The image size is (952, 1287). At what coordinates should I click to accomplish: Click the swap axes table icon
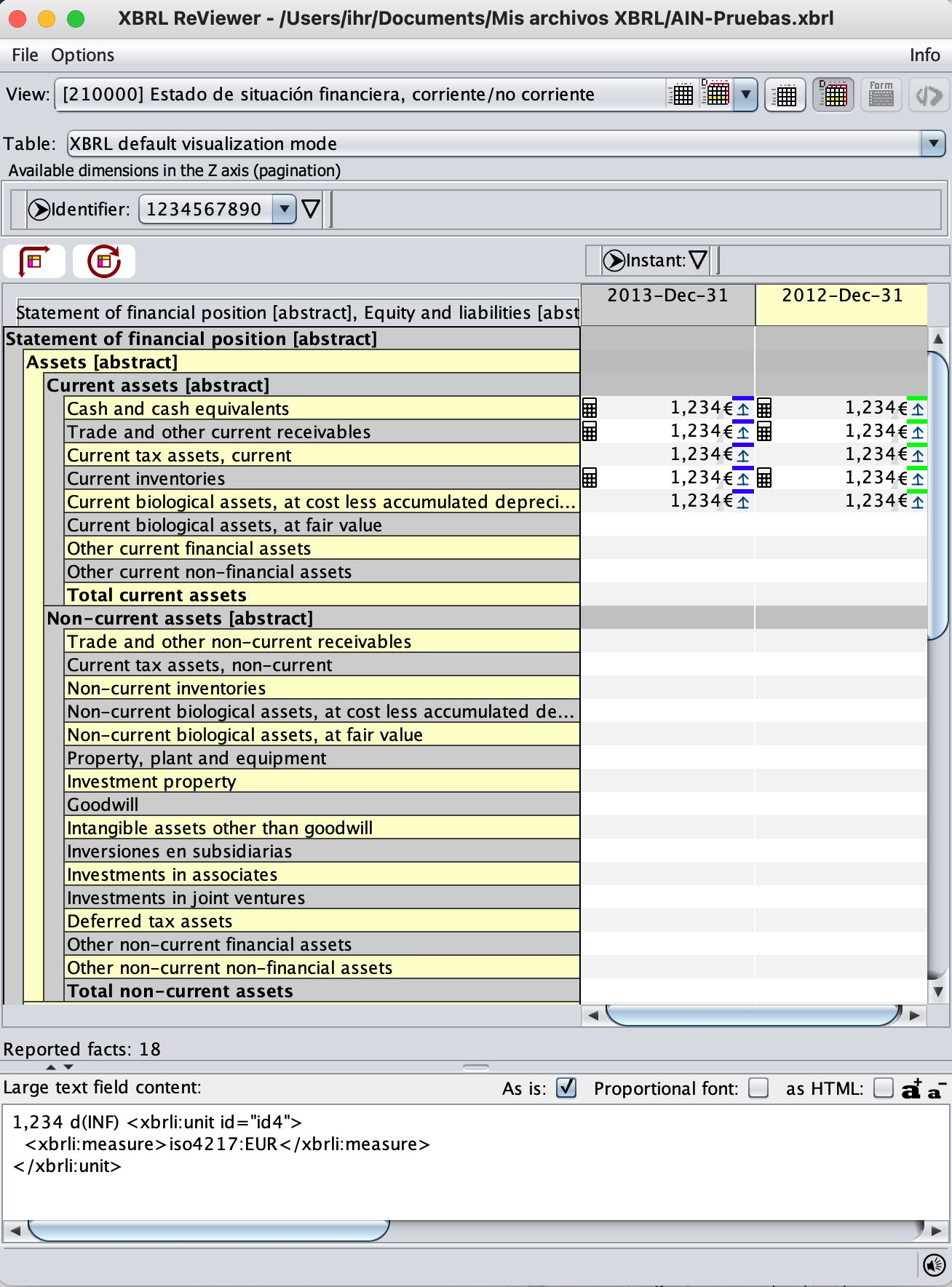point(34,261)
